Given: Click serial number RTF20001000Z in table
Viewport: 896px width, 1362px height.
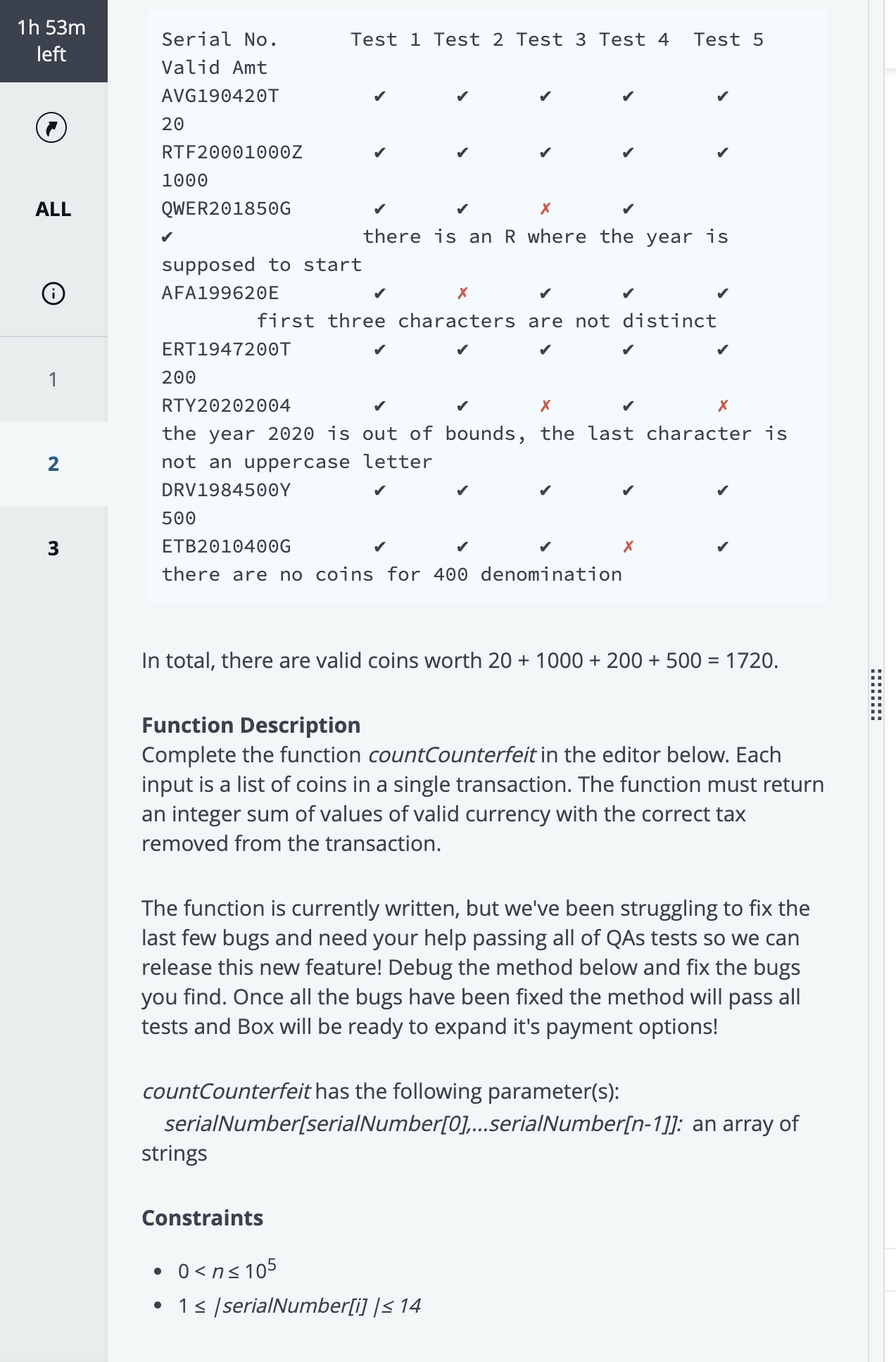Looking at the screenshot, I should (x=232, y=153).
